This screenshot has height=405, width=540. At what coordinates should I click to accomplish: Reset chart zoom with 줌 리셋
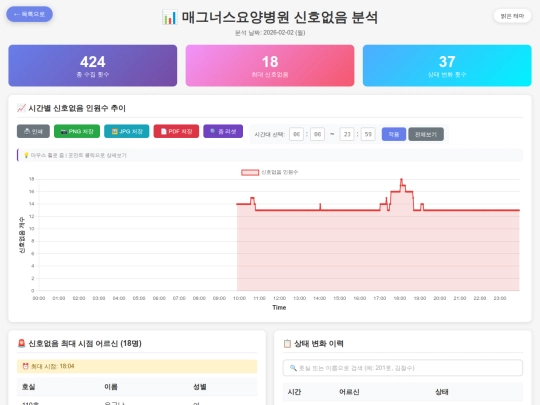tap(223, 131)
